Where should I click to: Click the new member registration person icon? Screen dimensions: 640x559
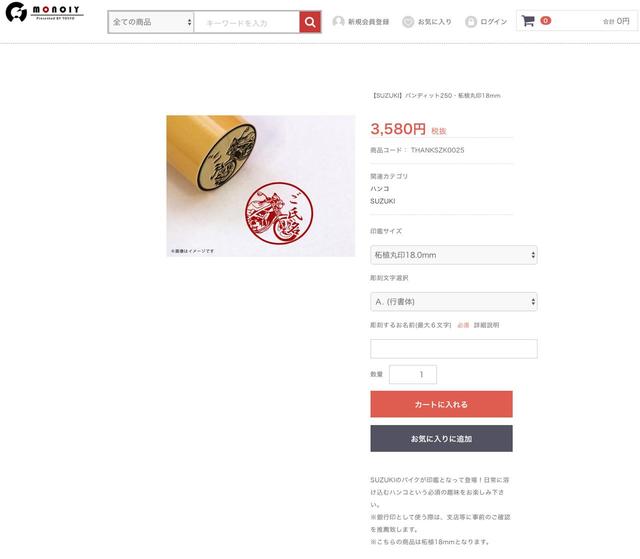click(x=338, y=21)
